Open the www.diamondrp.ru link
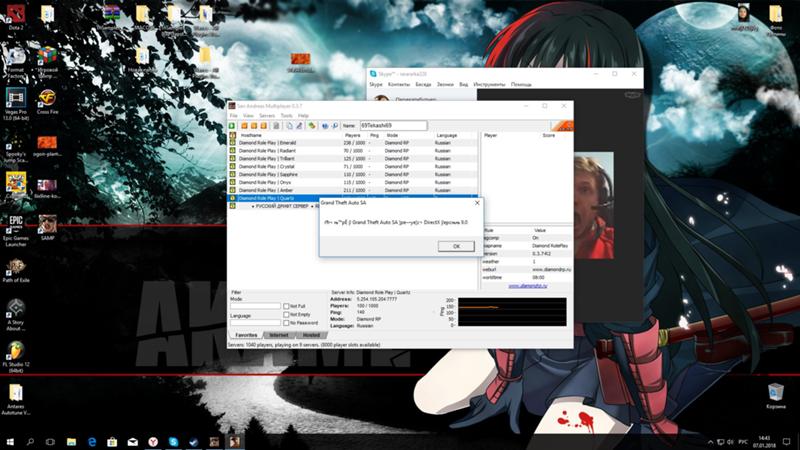This screenshot has height=450, width=800. point(528,286)
